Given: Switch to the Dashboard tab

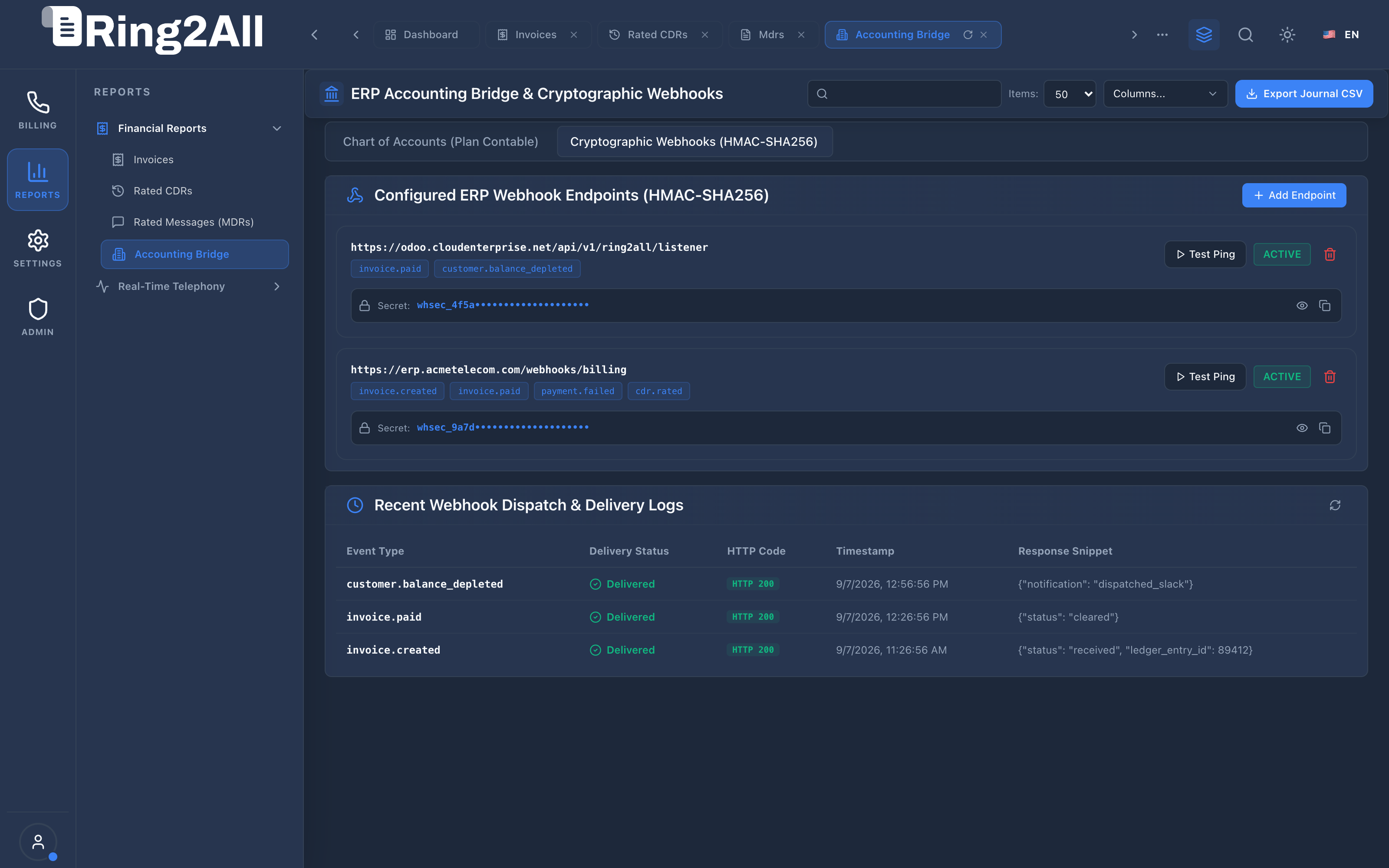Looking at the screenshot, I should 425,35.
